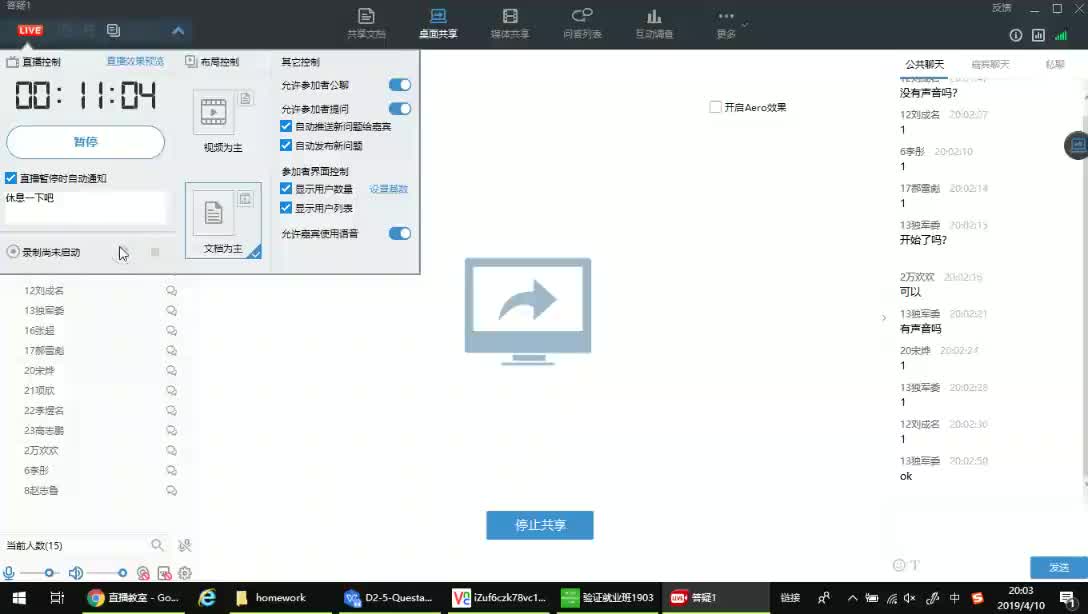Viewport: 1088px width, 614px height.
Task: Uncheck 自动发布新问题 checkbox
Action: 286,146
